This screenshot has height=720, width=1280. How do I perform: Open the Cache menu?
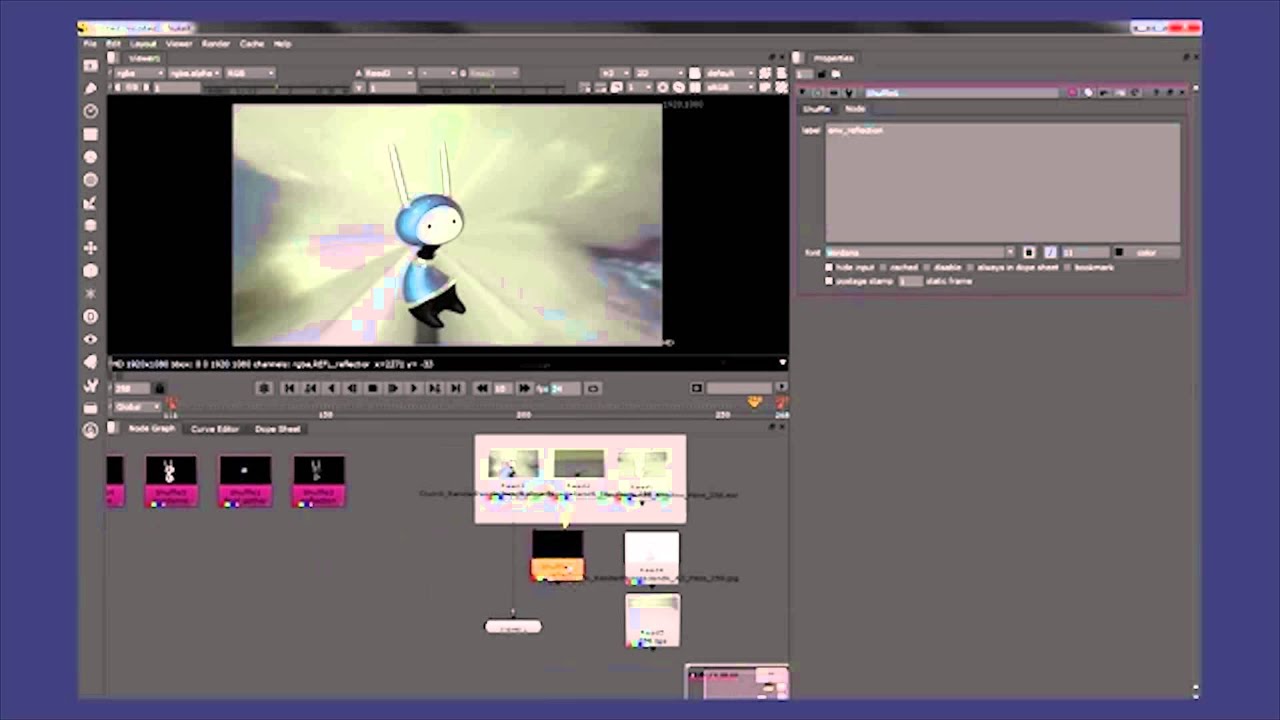252,44
